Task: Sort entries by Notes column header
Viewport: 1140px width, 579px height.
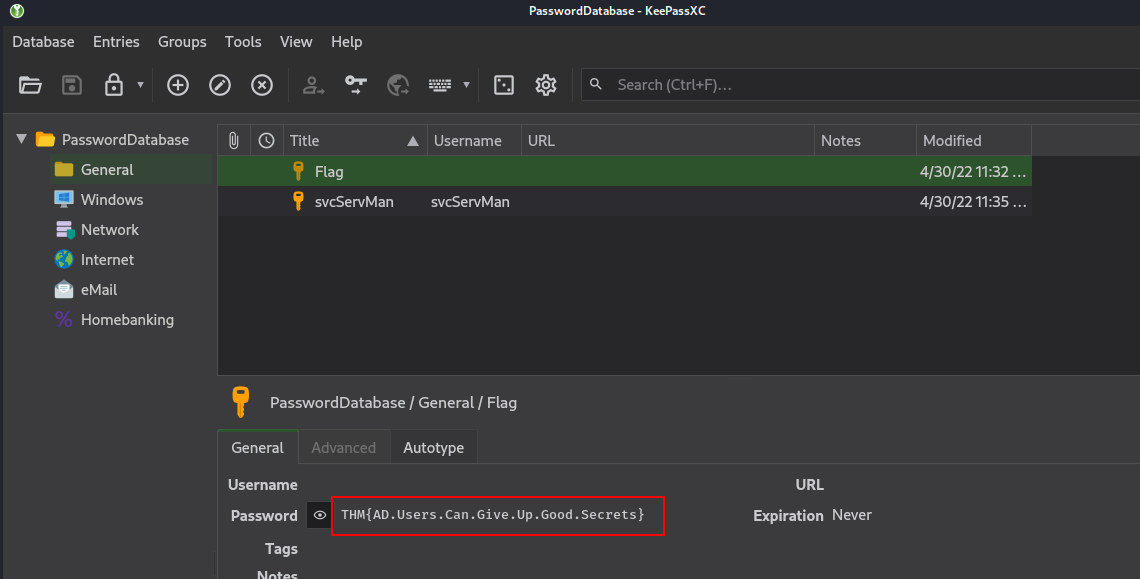Action: (865, 140)
